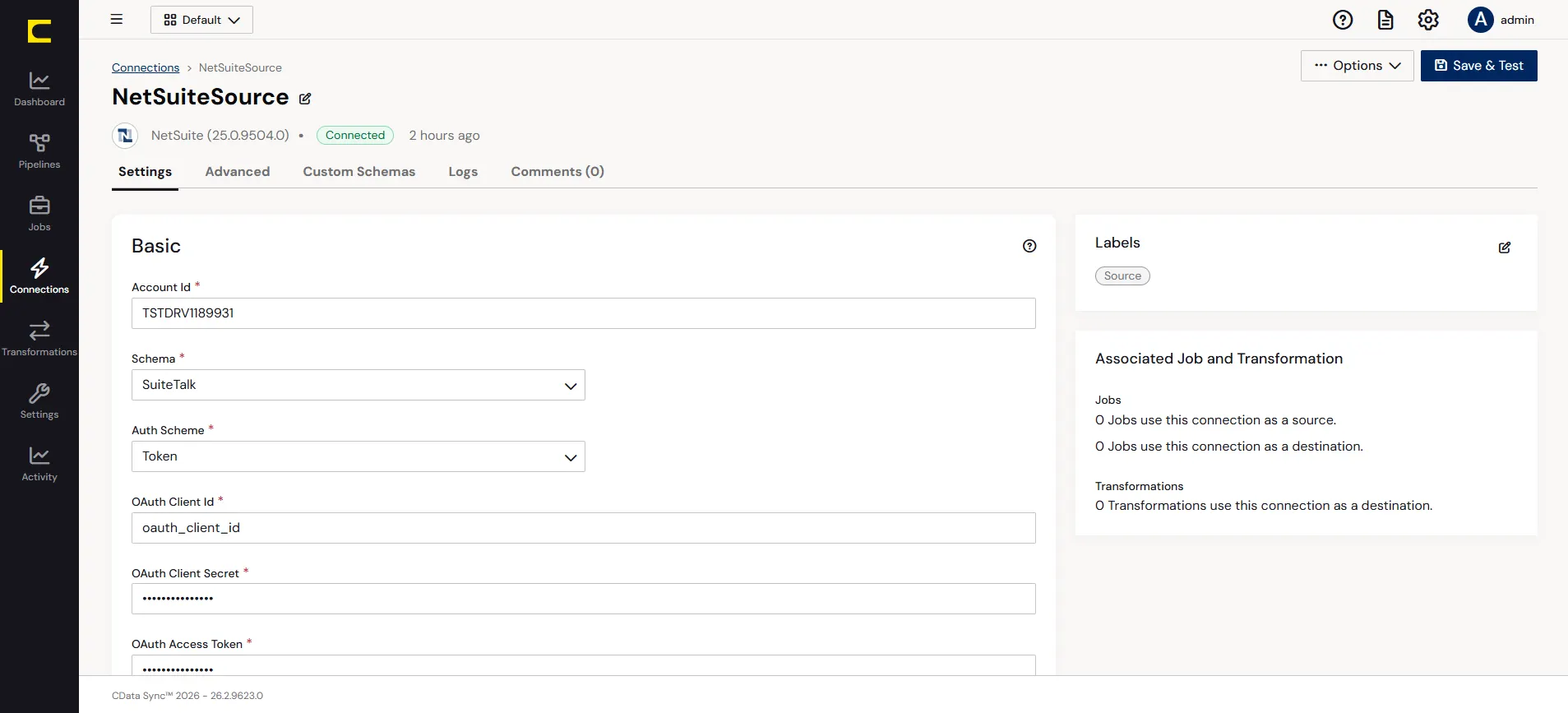Open Transformations sidebar section
Image resolution: width=1568 pixels, height=713 pixels.
point(39,339)
